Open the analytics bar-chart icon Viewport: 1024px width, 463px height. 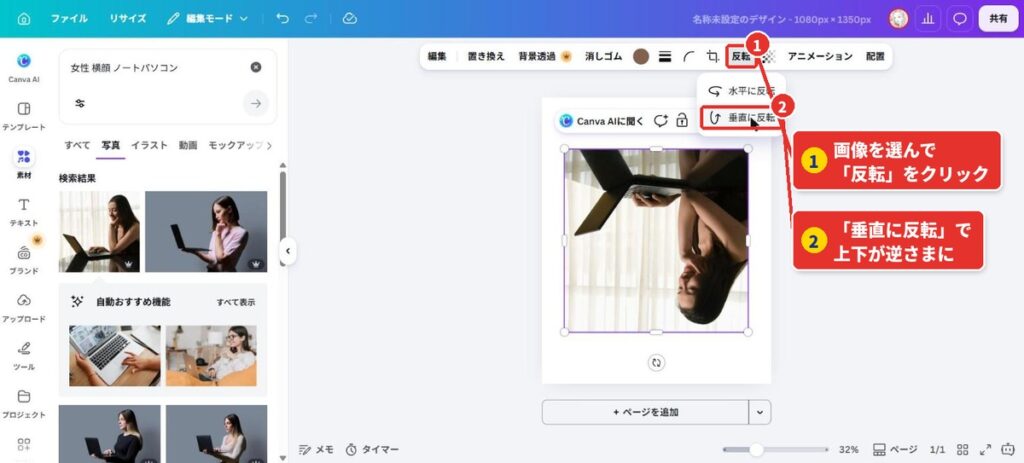tap(927, 19)
